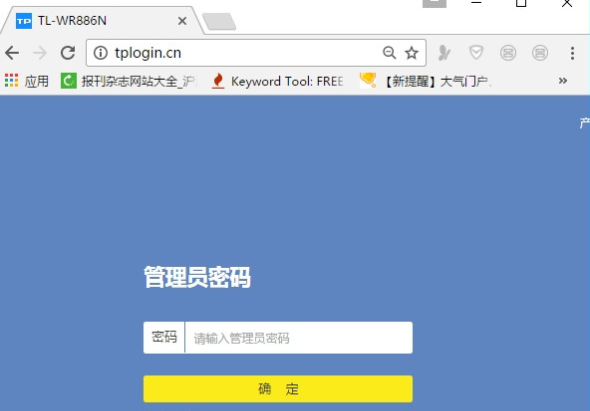Open the 新提醒 大气门户 bookmark
The width and height of the screenshot is (590, 411).
[x=426, y=81]
